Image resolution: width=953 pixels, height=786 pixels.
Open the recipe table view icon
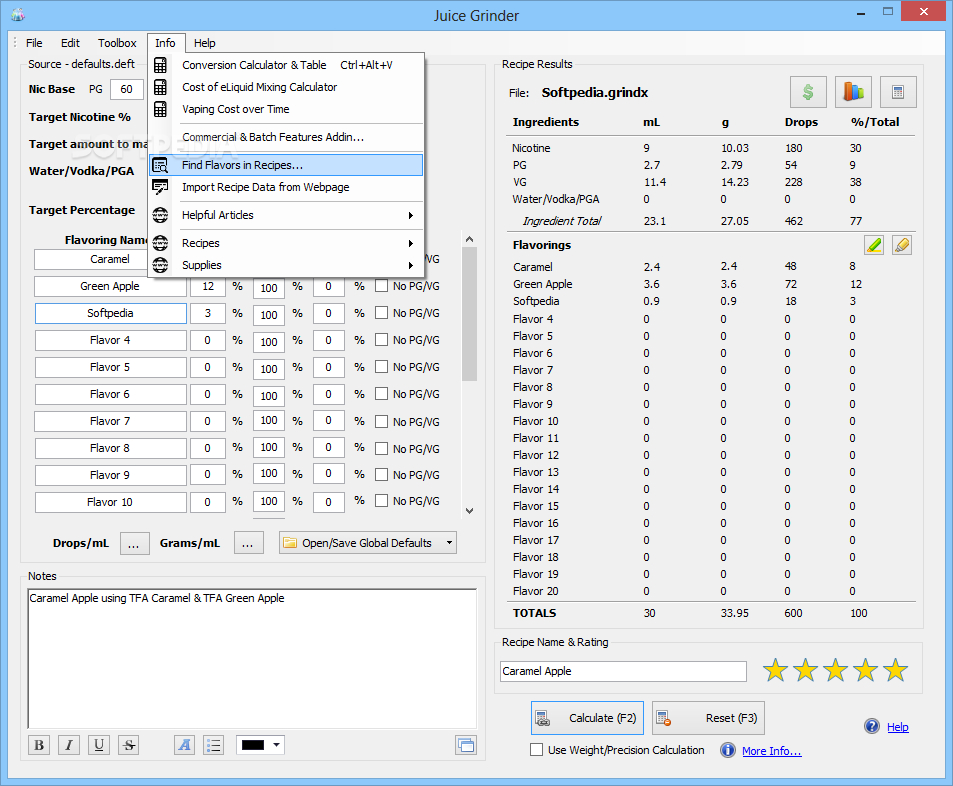tap(898, 92)
